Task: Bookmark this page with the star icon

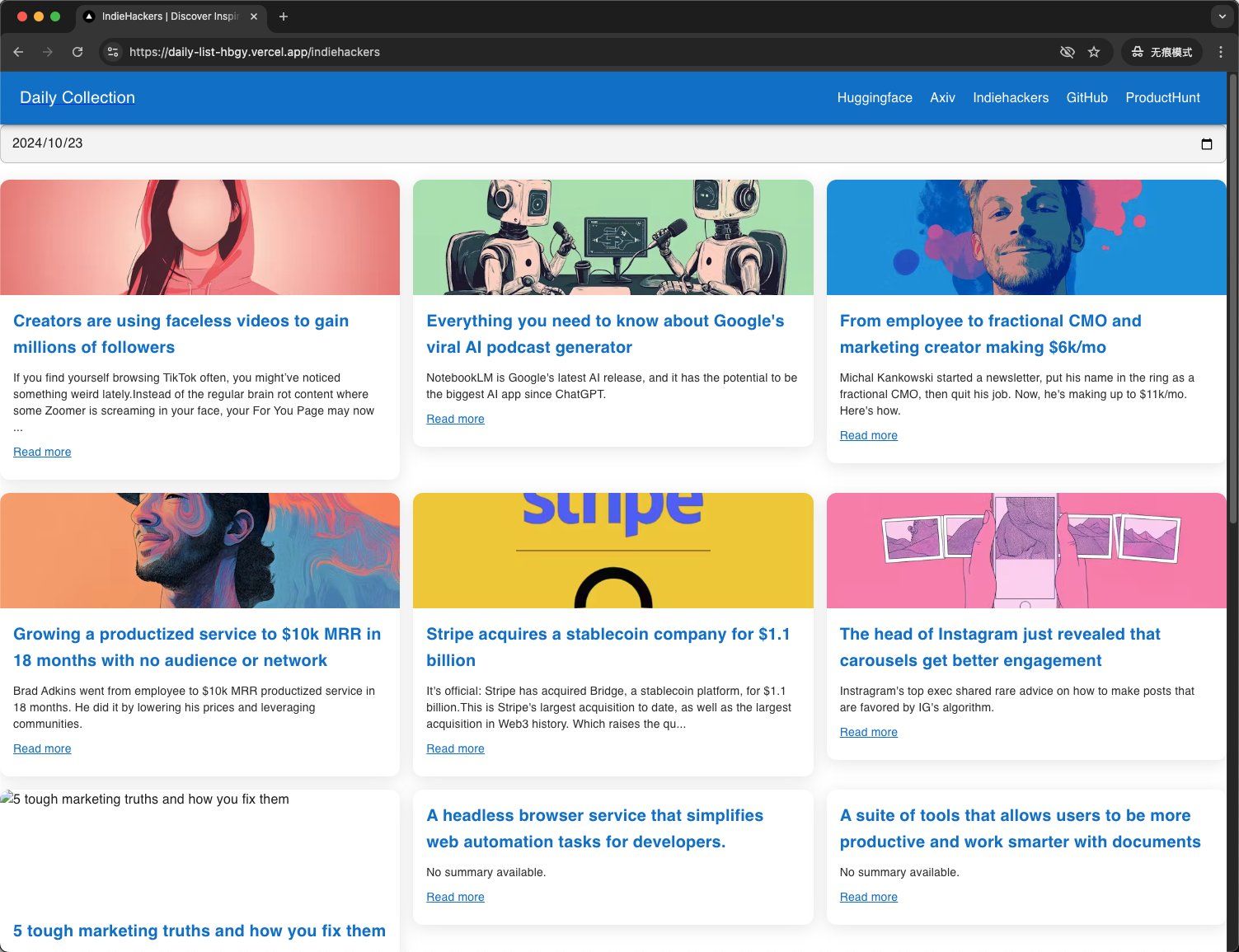Action: coord(1094,52)
